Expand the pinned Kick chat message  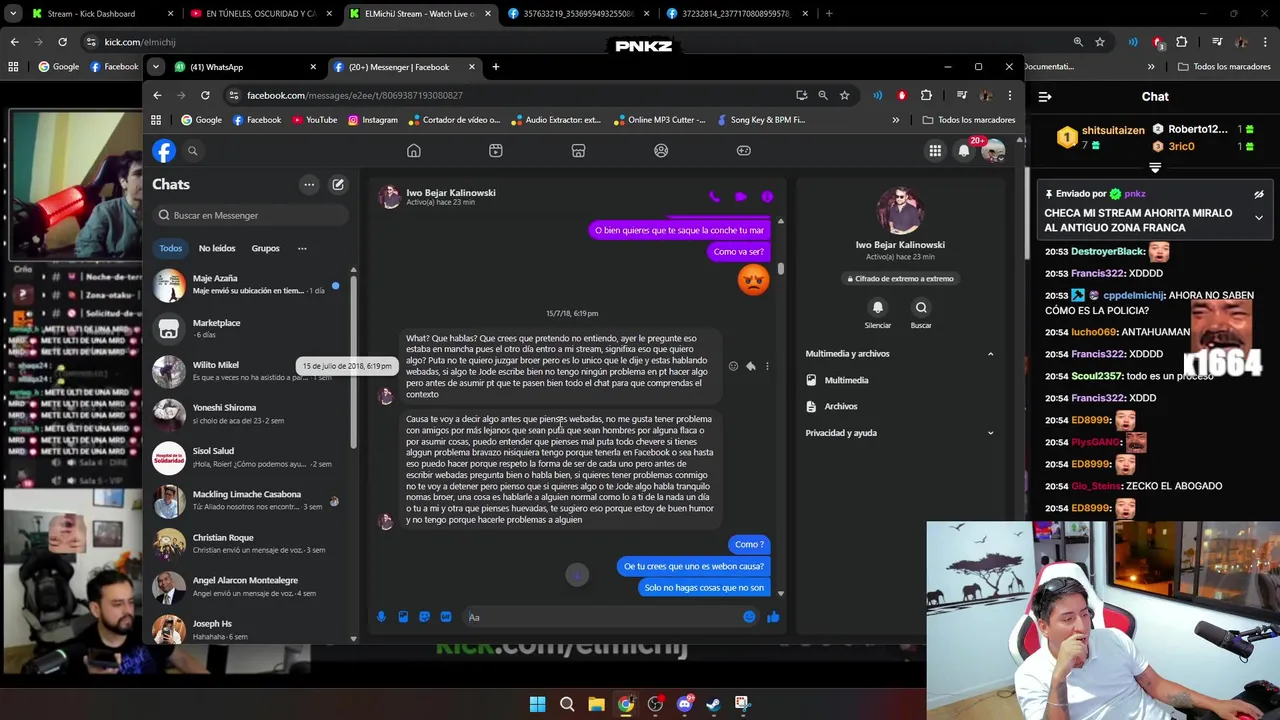tap(1259, 217)
